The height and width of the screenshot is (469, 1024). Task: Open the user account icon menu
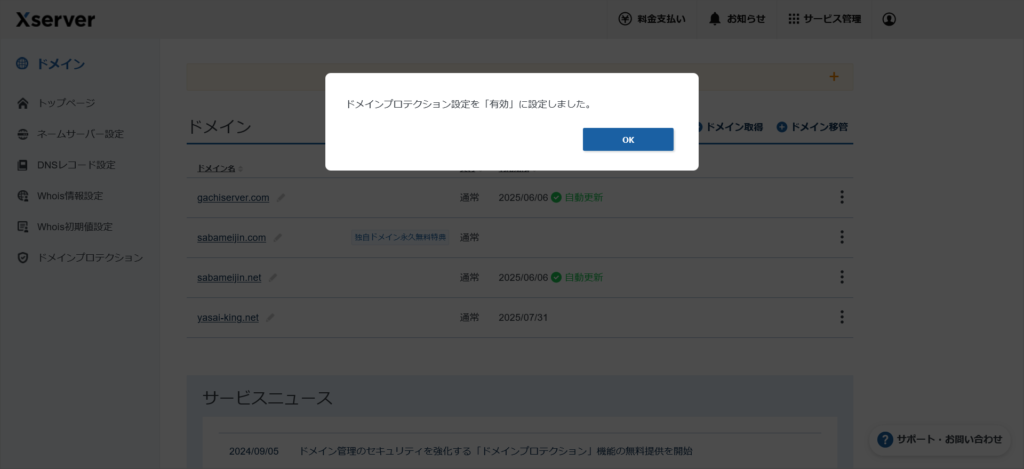pos(889,19)
